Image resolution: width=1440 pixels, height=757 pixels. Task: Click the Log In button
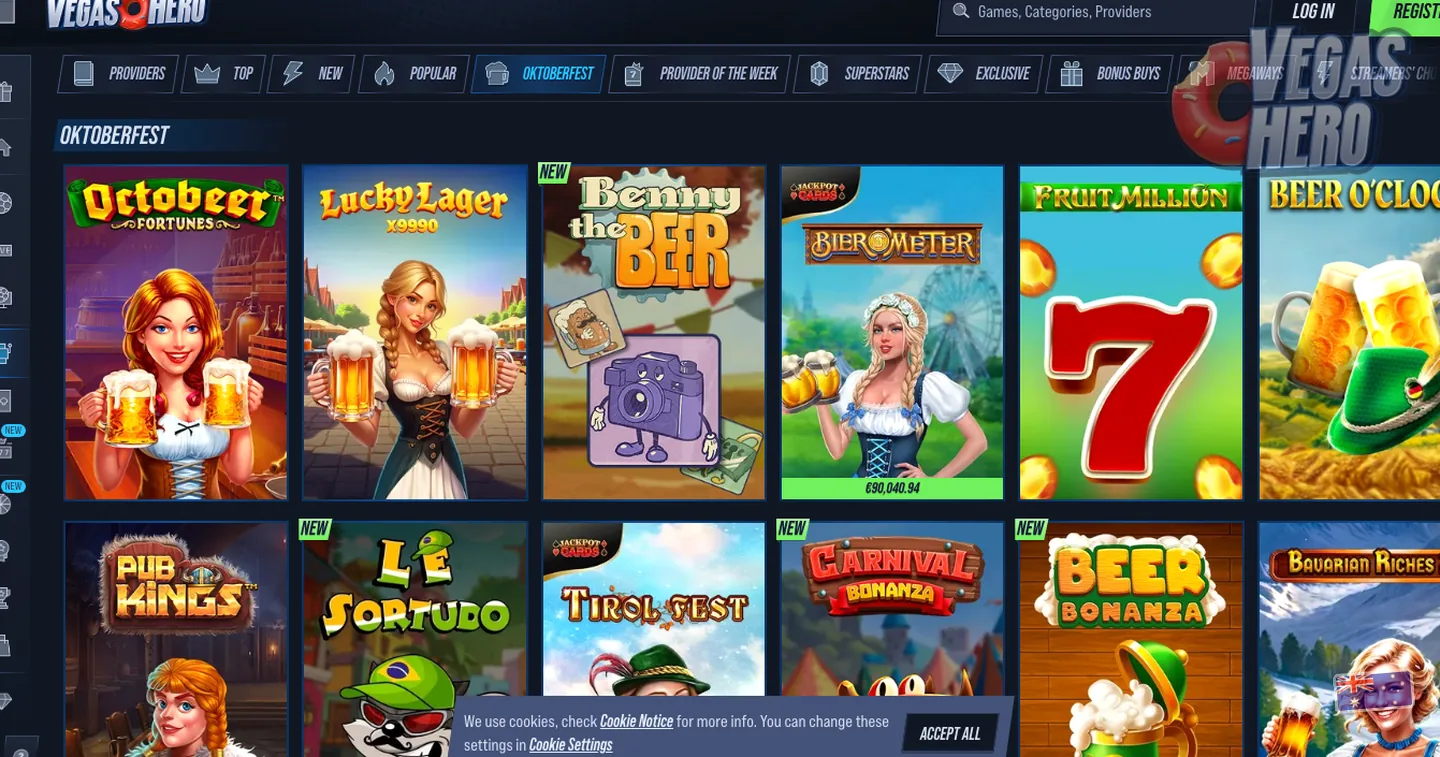(1313, 12)
